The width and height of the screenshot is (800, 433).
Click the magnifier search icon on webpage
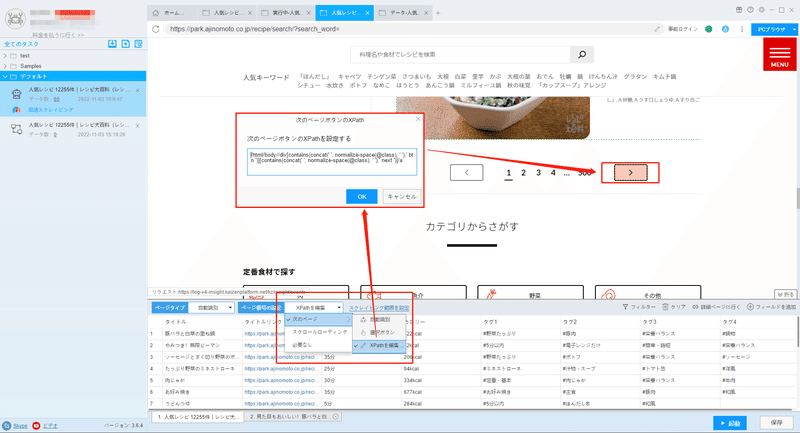582,54
